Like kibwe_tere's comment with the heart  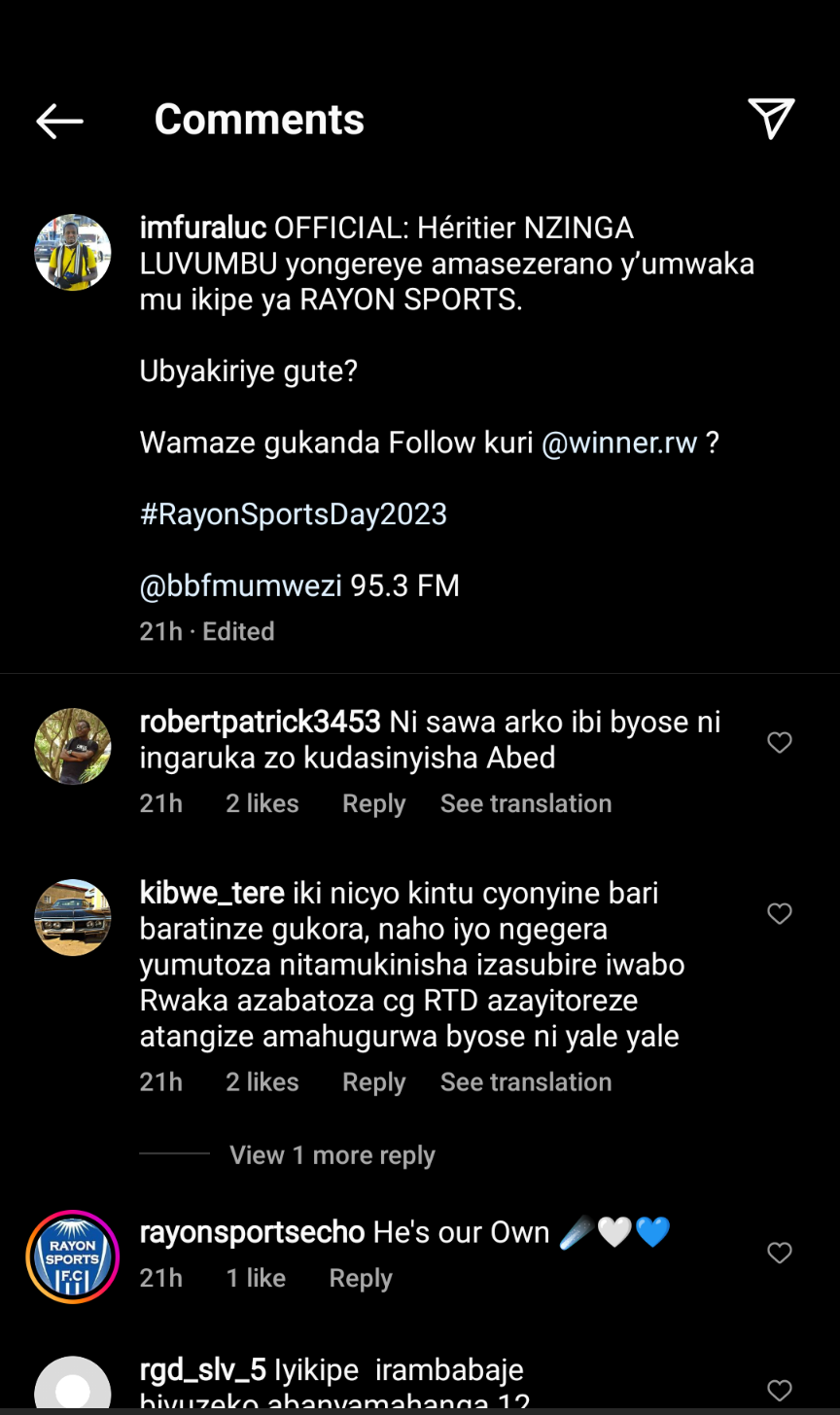tap(780, 914)
